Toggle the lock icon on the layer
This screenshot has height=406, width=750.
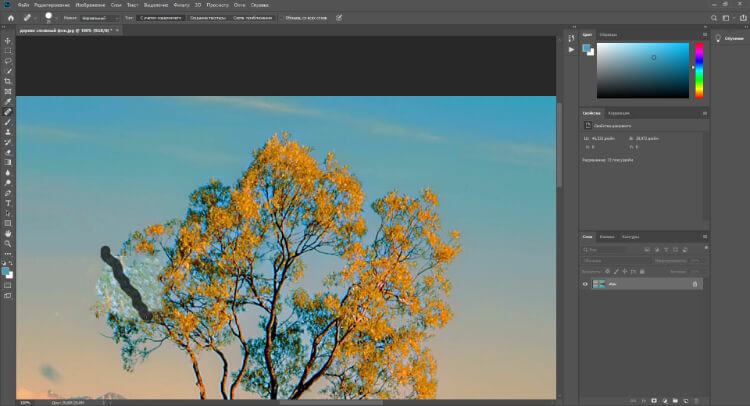click(695, 284)
